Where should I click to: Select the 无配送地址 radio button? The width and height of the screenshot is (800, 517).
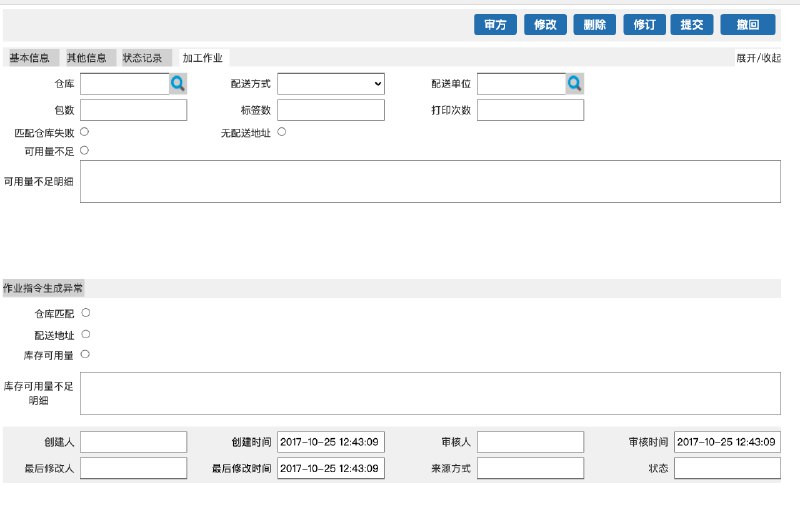tap(282, 132)
